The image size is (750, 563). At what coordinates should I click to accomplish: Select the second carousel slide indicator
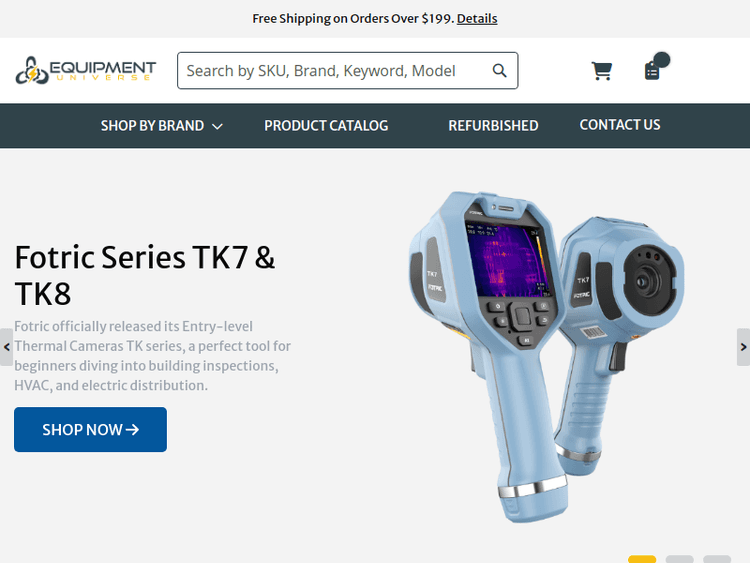680,559
